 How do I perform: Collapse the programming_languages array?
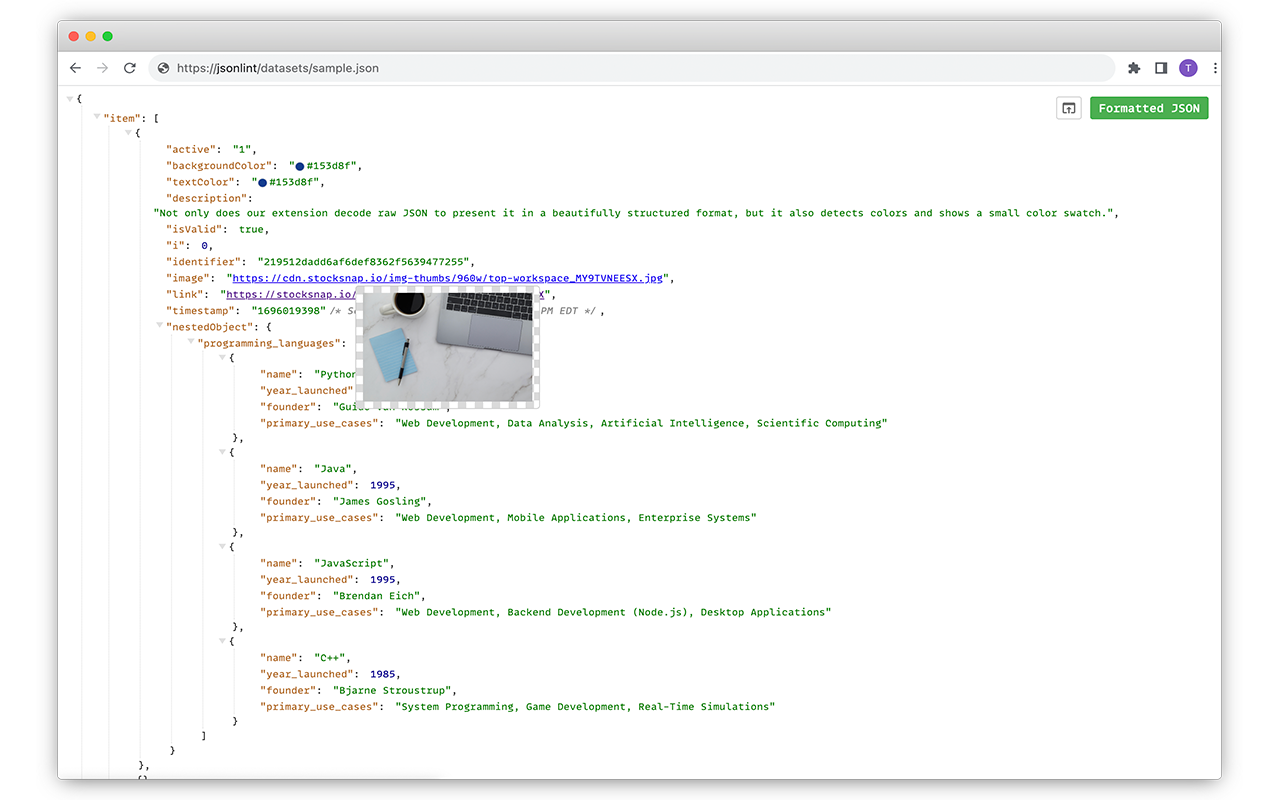(x=190, y=342)
